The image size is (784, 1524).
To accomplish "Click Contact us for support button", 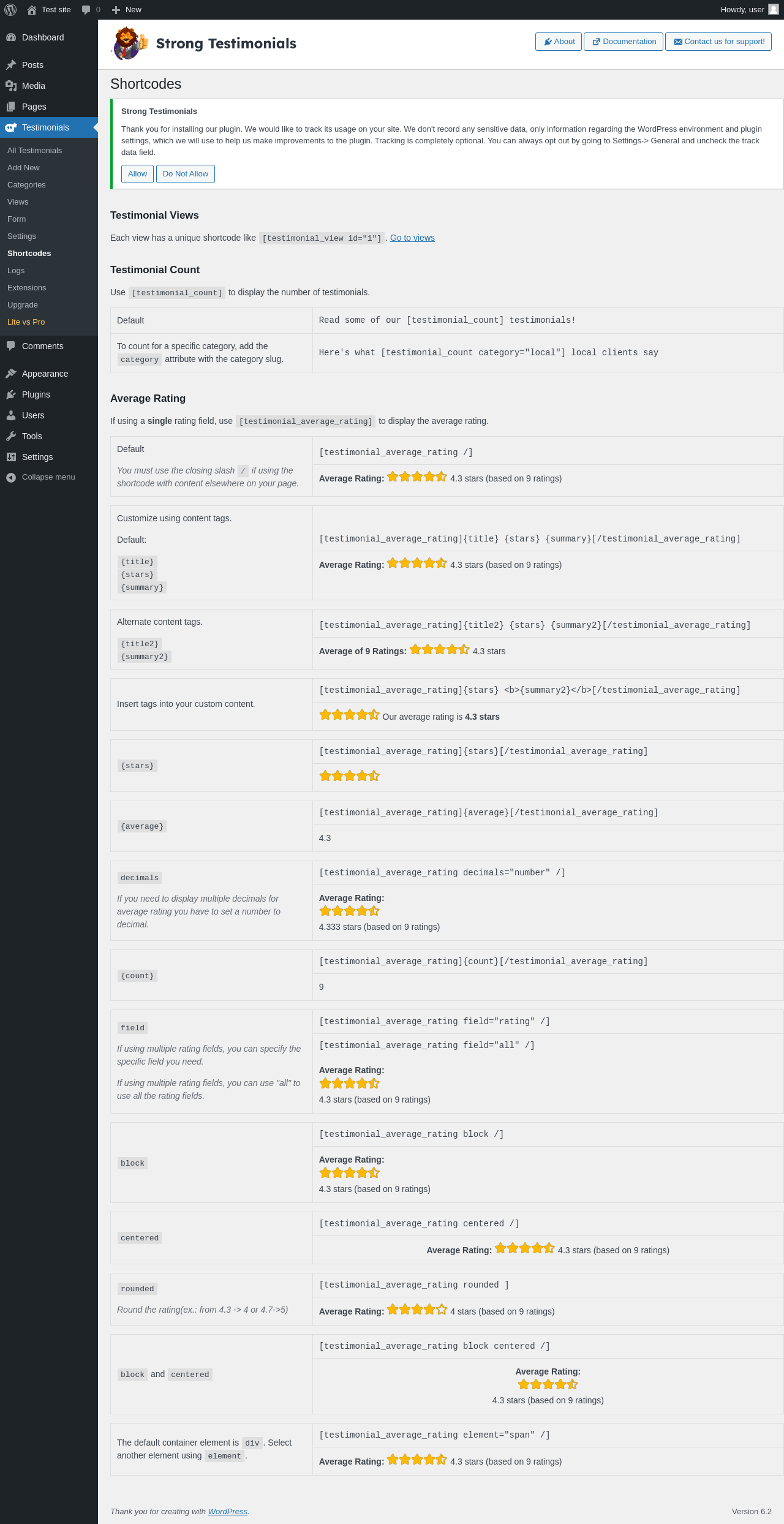I will point(718,42).
